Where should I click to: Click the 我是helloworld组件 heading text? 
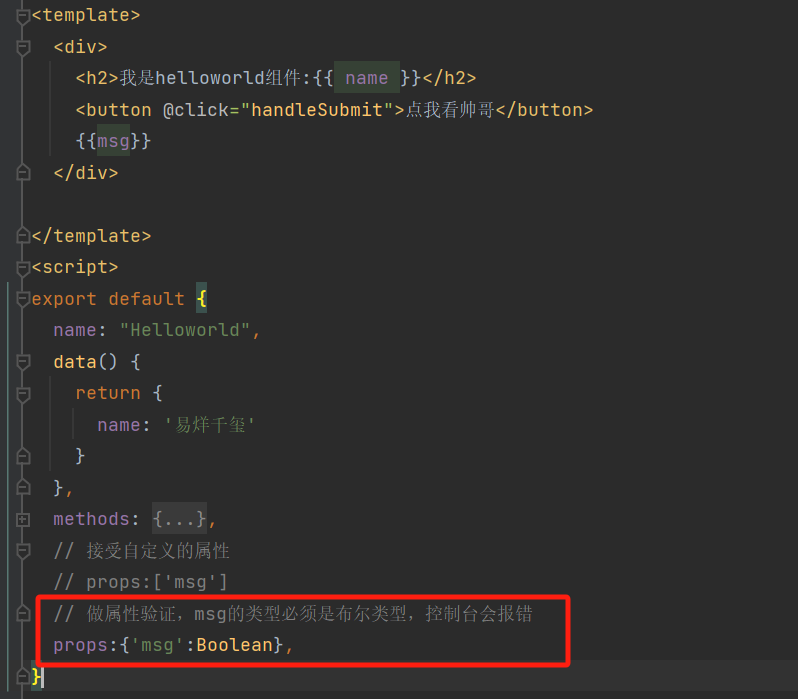coord(210,78)
